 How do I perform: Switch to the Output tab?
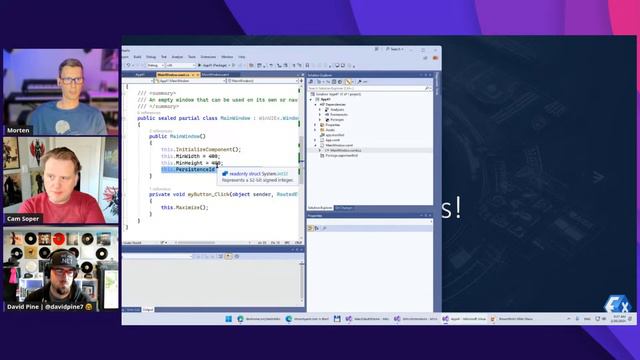tap(148, 310)
